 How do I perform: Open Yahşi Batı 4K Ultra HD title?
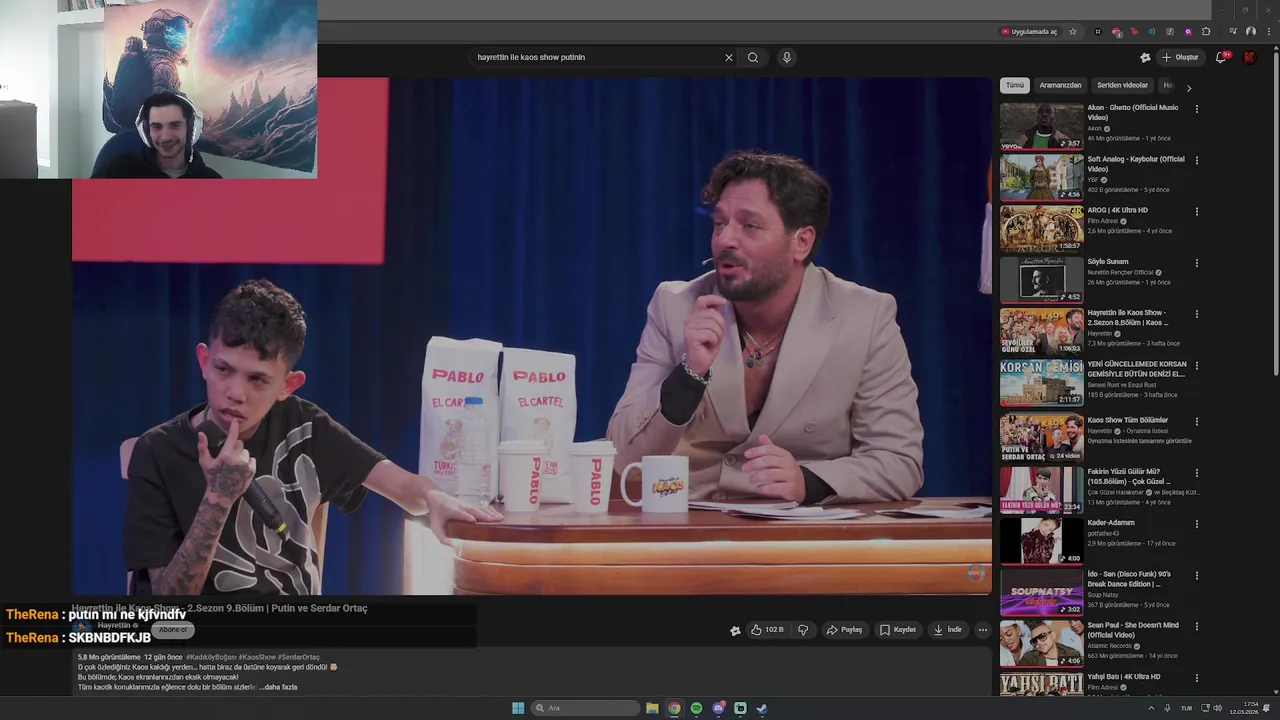coord(1124,677)
